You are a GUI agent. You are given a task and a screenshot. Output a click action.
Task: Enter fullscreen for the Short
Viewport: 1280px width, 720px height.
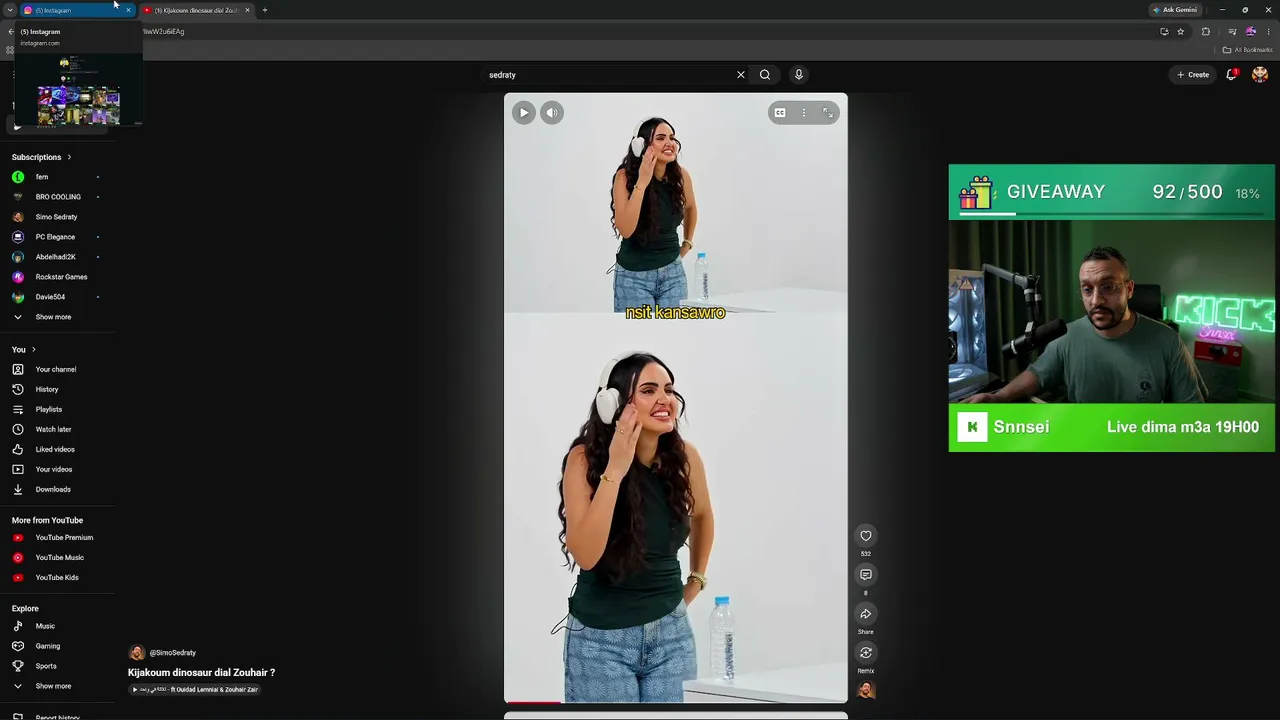[828, 113]
